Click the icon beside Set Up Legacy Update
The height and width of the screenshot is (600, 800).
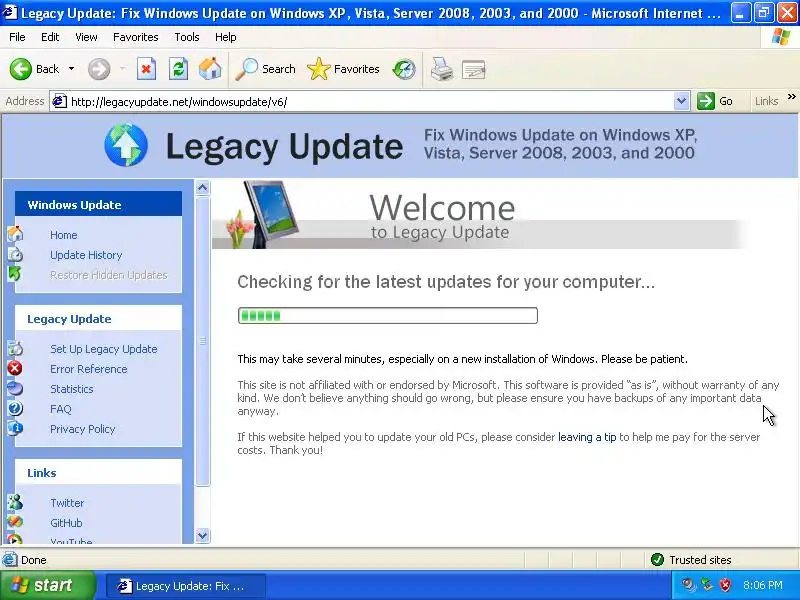coord(15,348)
